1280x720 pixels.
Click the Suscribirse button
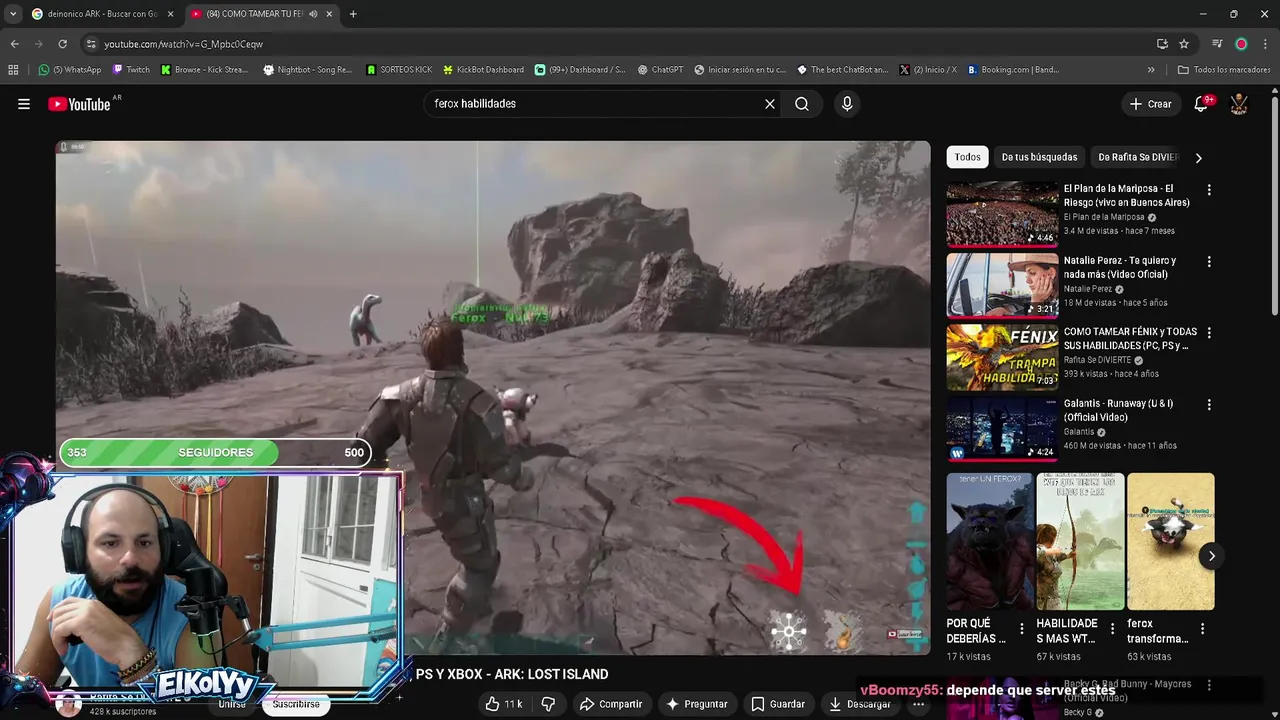pyautogui.click(x=296, y=704)
